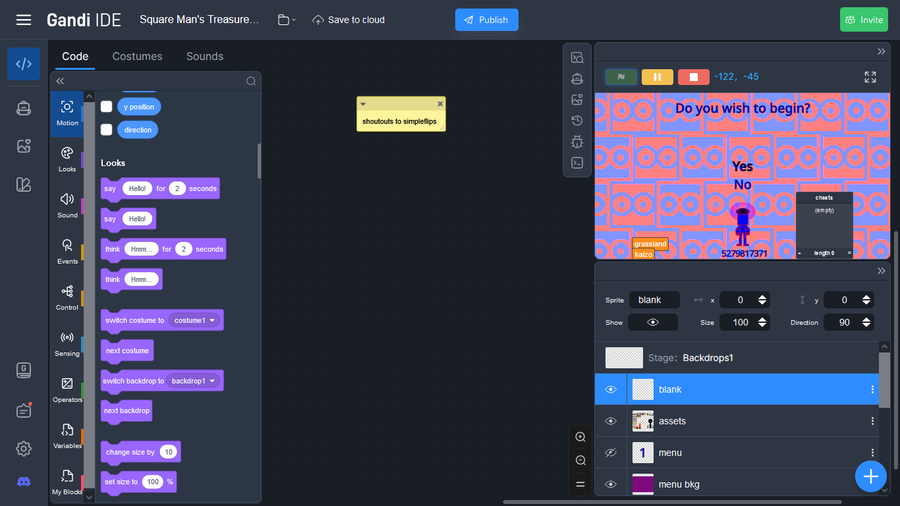
Task: Open costume1 dropdown in switch costume block
Action: [195, 320]
